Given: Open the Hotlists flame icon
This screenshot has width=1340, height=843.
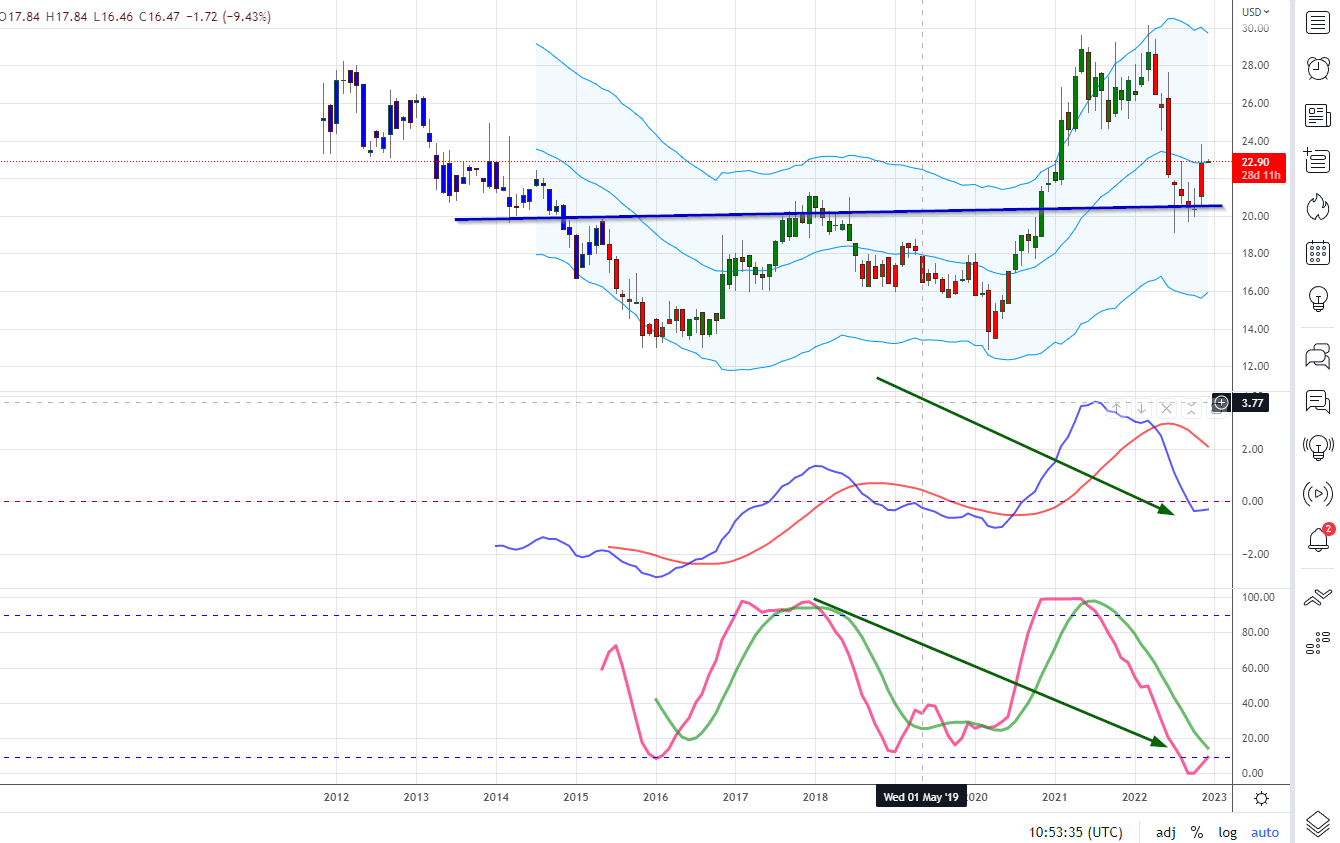Looking at the screenshot, I should pyautogui.click(x=1317, y=206).
